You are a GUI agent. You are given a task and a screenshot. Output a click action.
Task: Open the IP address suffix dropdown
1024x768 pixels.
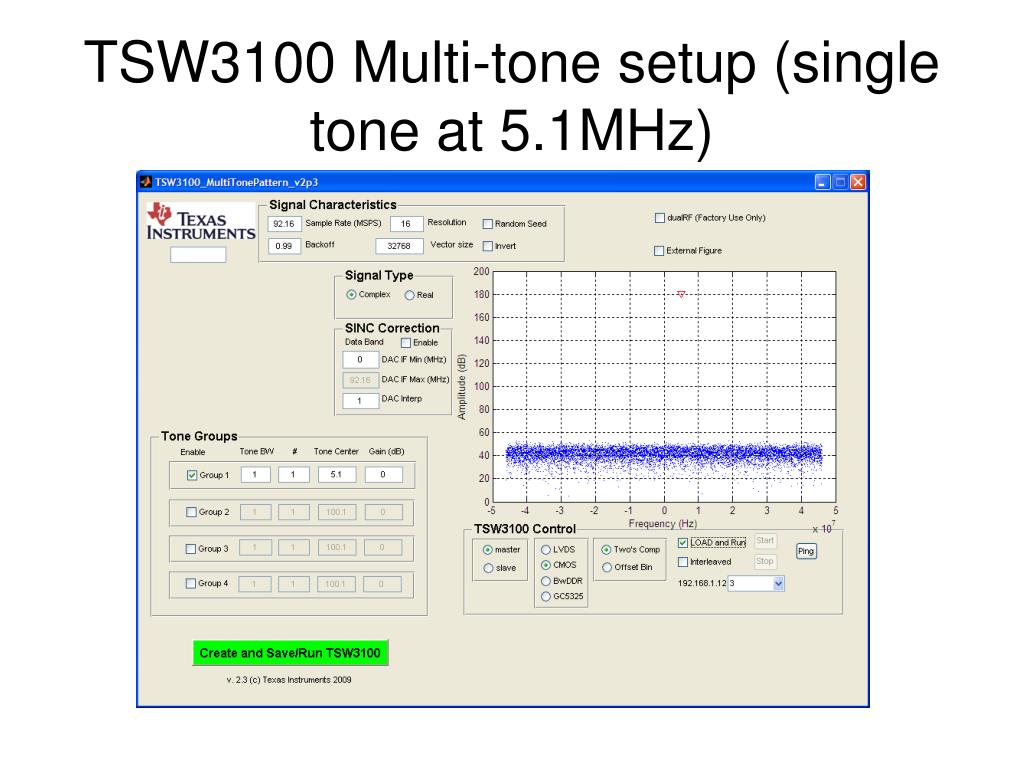(778, 584)
